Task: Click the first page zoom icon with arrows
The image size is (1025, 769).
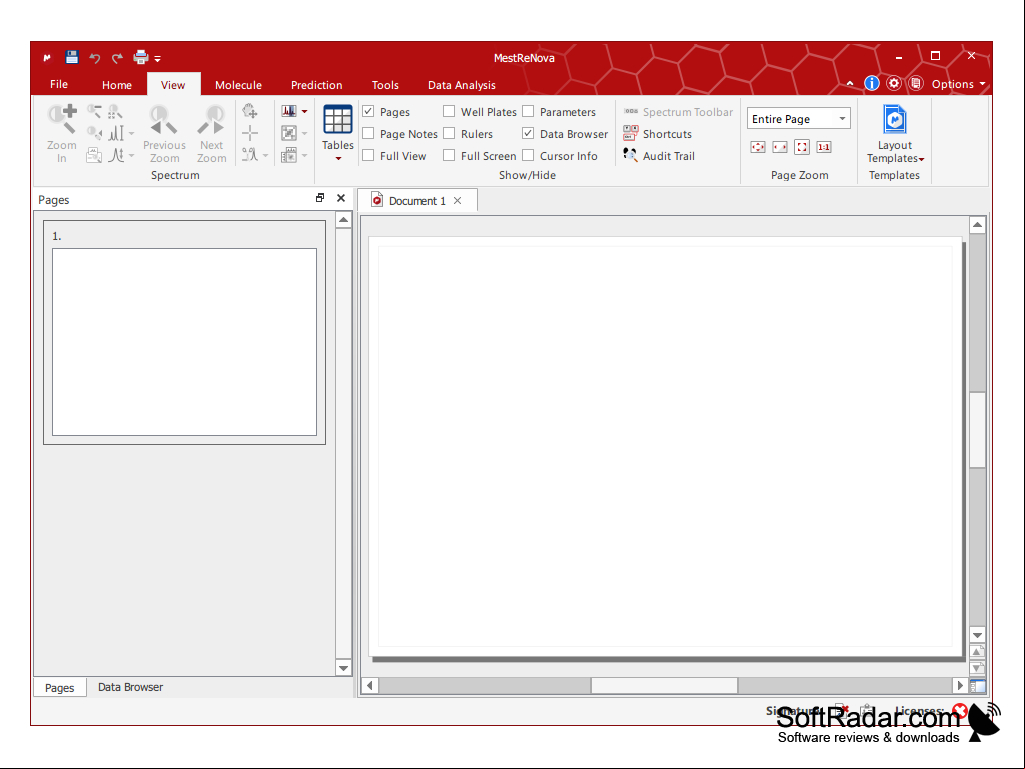Action: click(x=758, y=147)
